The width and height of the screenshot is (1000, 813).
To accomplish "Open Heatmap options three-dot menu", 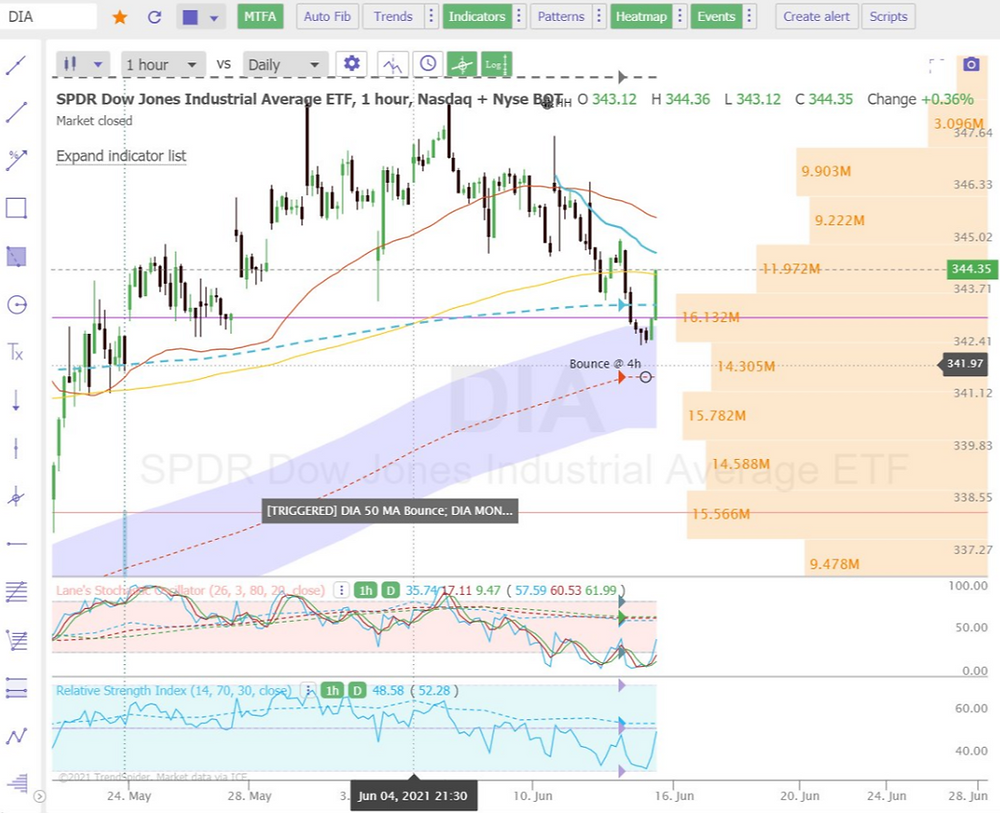I will pos(680,17).
